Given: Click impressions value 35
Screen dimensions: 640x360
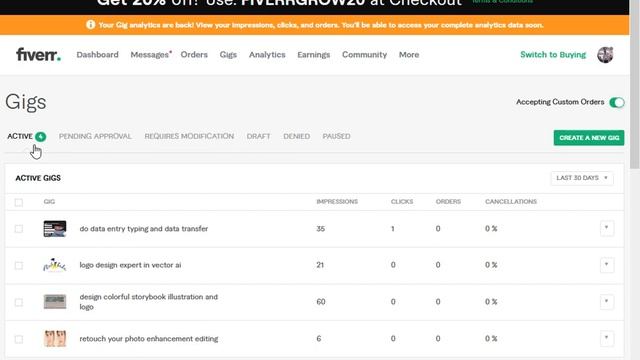Looking at the screenshot, I should (320, 229).
